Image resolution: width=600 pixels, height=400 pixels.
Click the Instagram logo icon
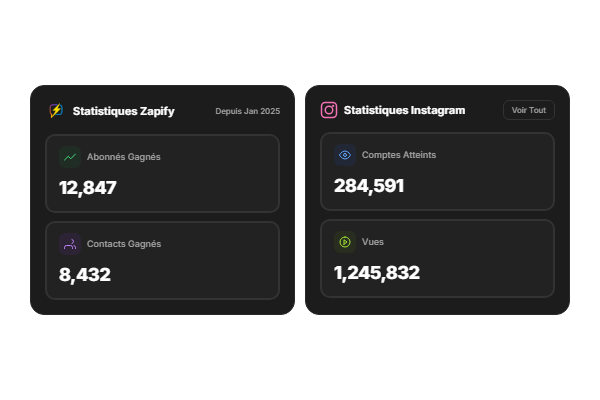(329, 110)
